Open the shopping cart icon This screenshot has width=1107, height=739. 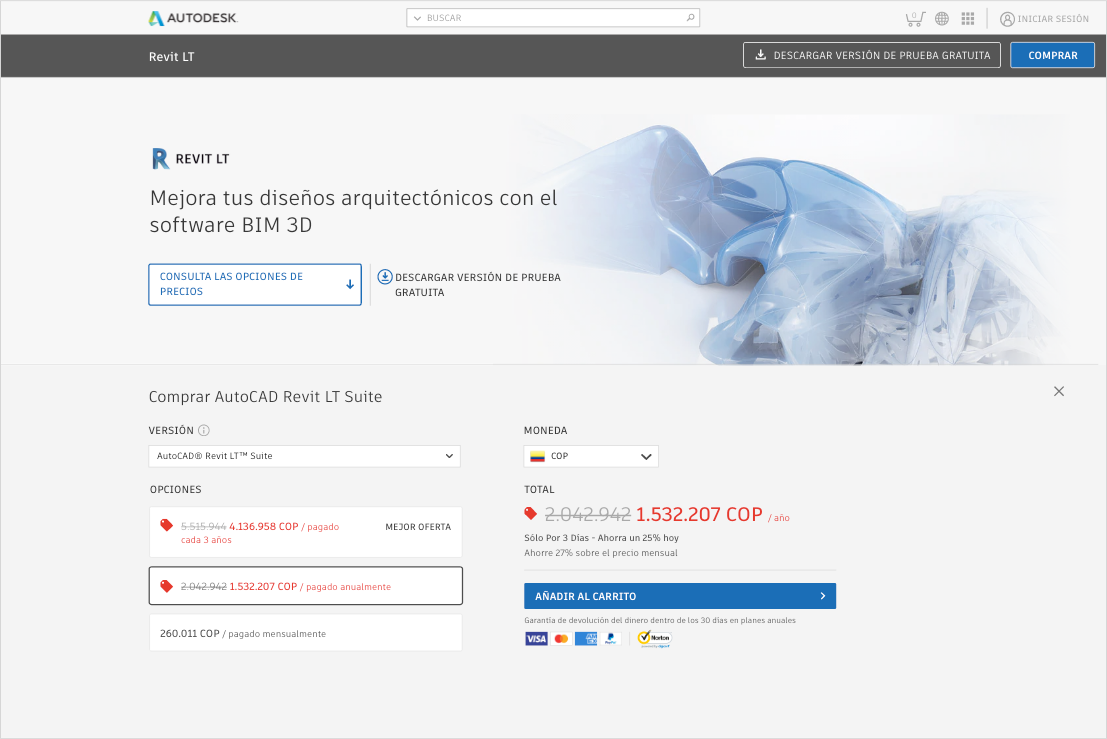point(915,19)
